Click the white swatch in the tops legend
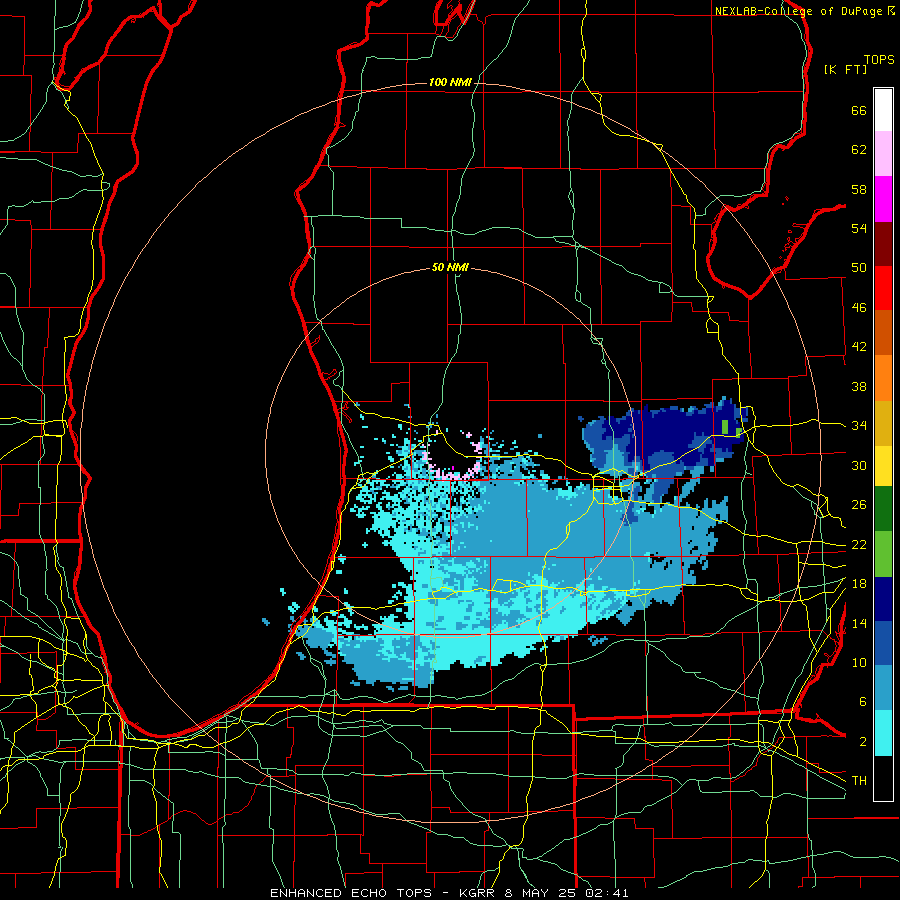 click(x=883, y=110)
